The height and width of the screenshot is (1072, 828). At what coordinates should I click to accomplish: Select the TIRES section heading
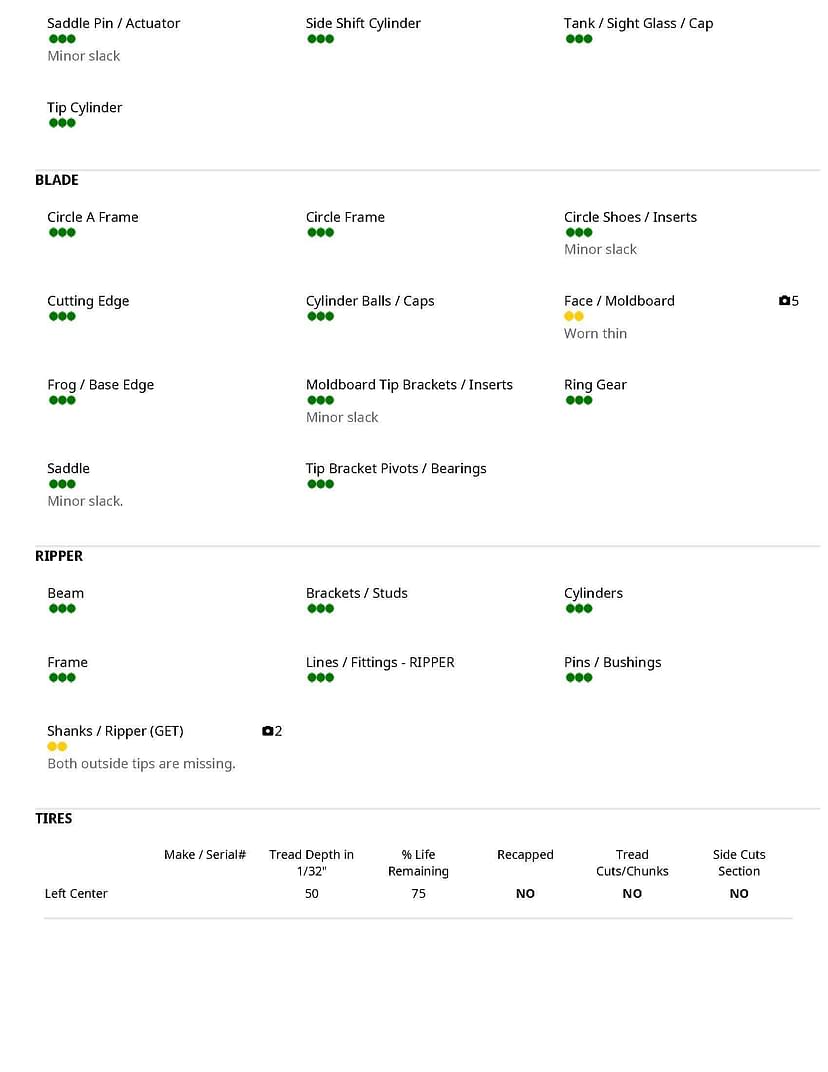[x=53, y=818]
